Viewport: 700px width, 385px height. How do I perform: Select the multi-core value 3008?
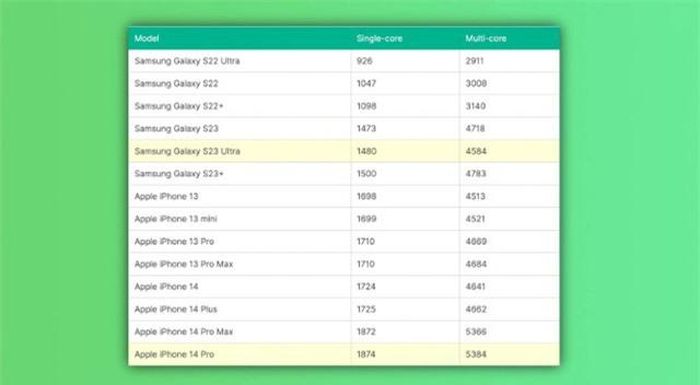476,84
